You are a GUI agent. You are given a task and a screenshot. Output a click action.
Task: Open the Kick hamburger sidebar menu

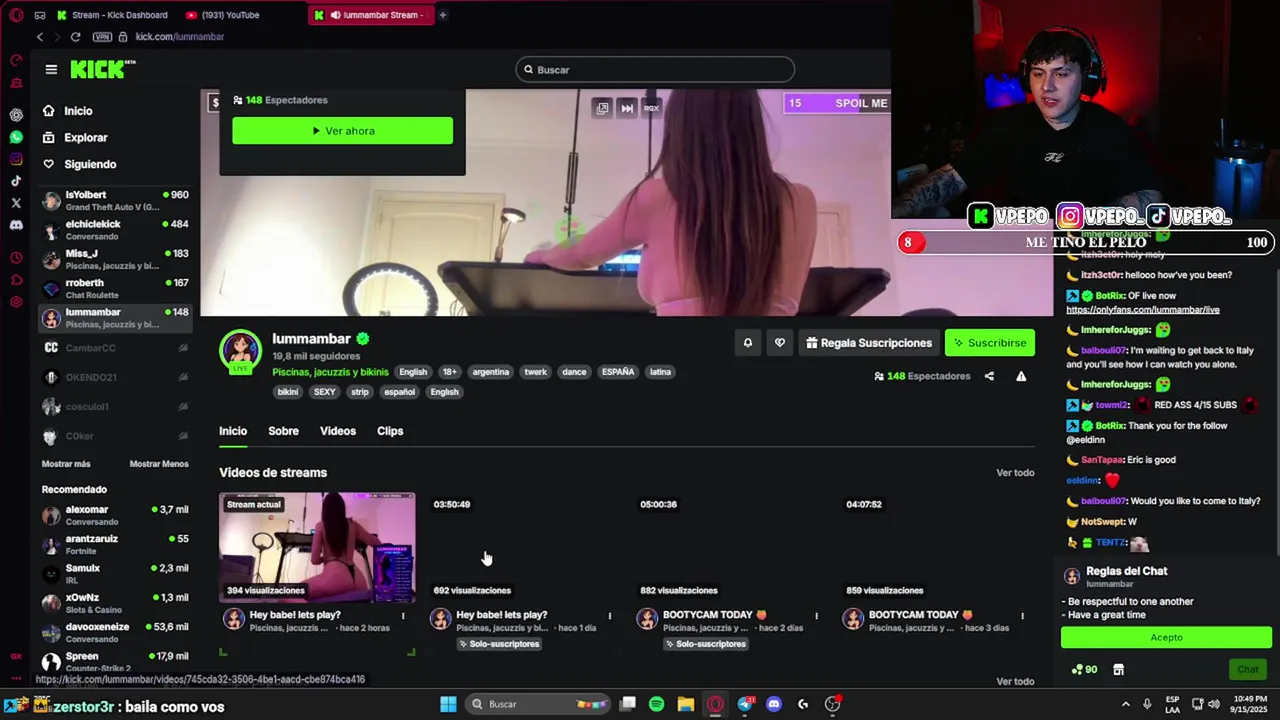pos(51,69)
